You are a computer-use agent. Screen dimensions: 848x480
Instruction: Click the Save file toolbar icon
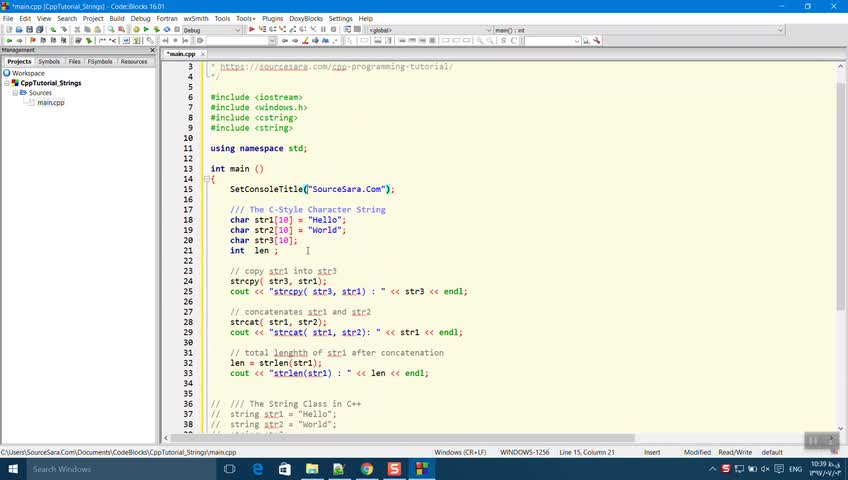[x=29, y=30]
